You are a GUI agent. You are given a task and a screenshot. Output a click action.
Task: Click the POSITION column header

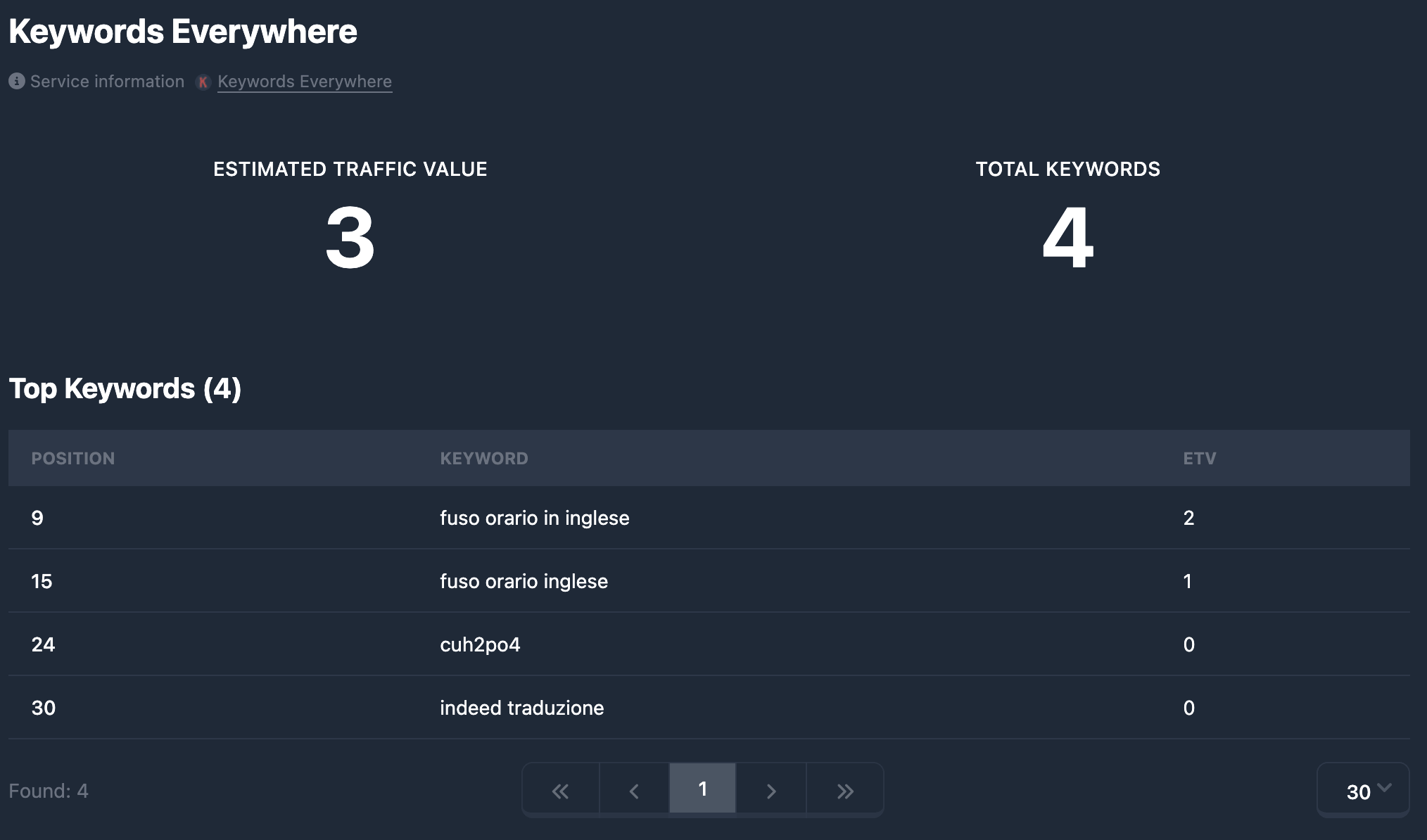72,458
